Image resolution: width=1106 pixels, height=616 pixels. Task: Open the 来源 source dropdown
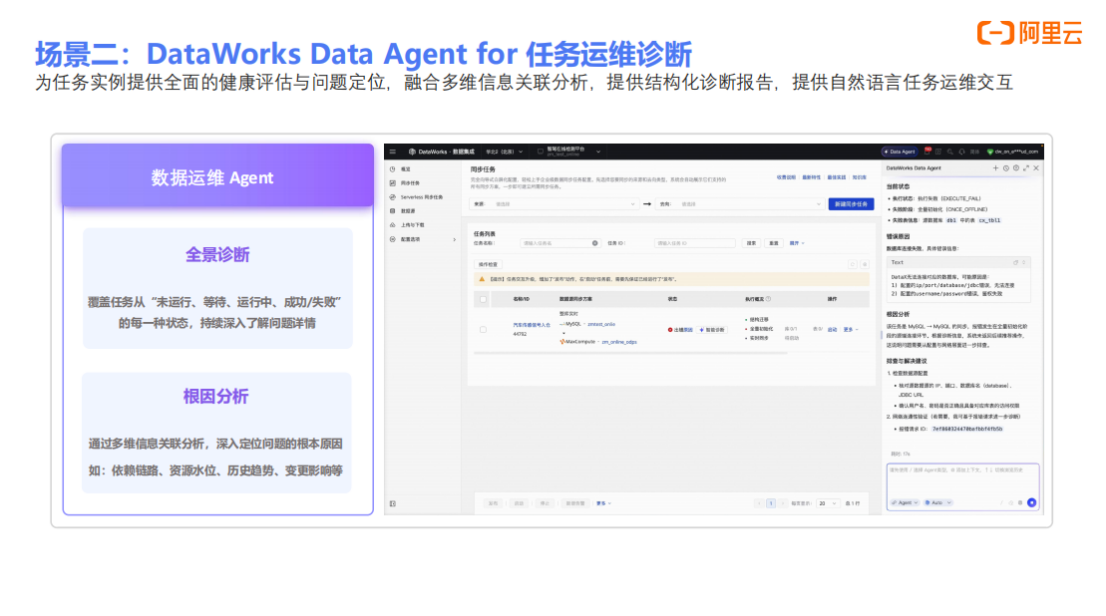point(554,204)
